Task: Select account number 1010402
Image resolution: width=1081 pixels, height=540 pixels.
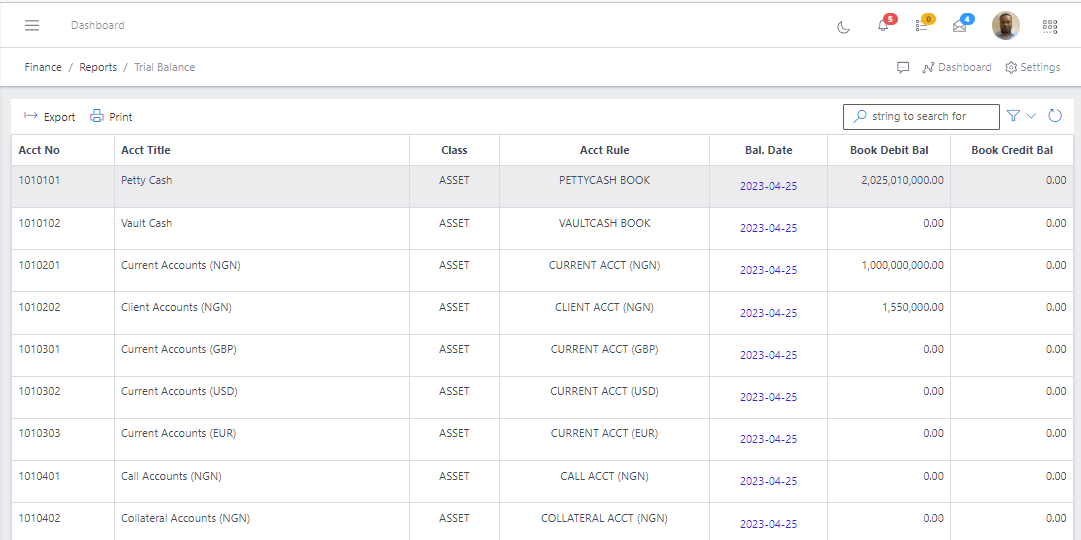Action: click(39, 519)
